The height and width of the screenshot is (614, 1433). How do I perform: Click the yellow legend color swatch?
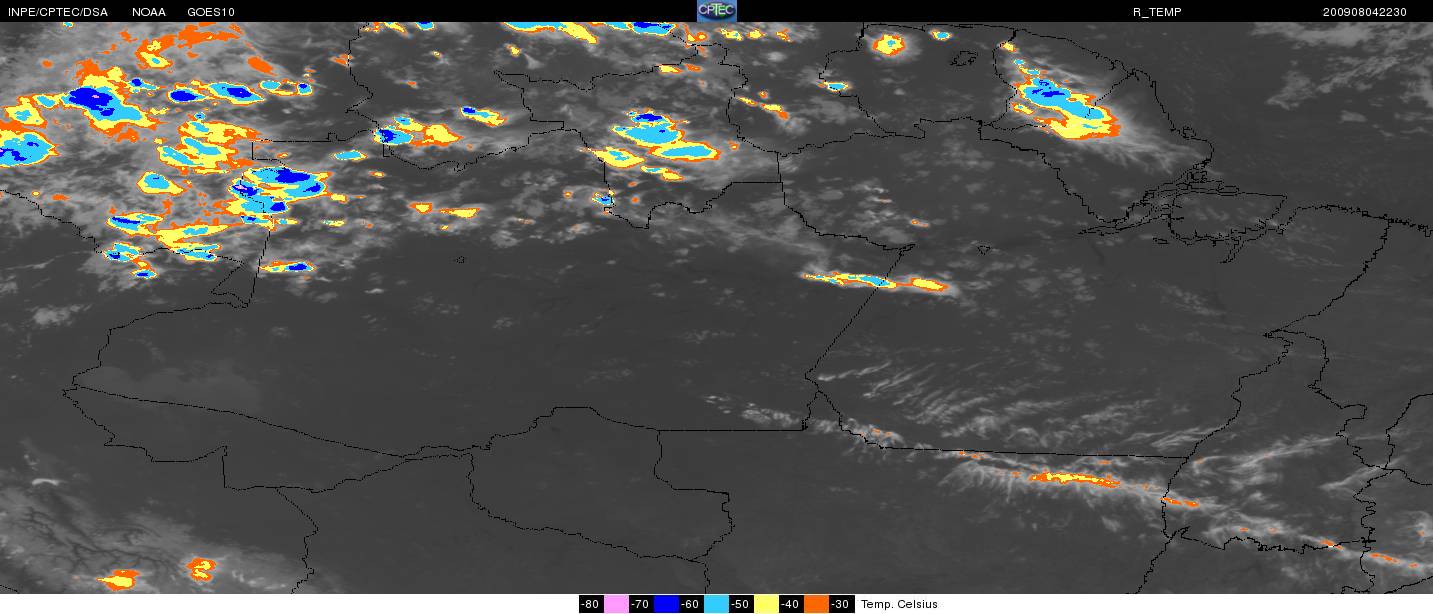tap(766, 604)
